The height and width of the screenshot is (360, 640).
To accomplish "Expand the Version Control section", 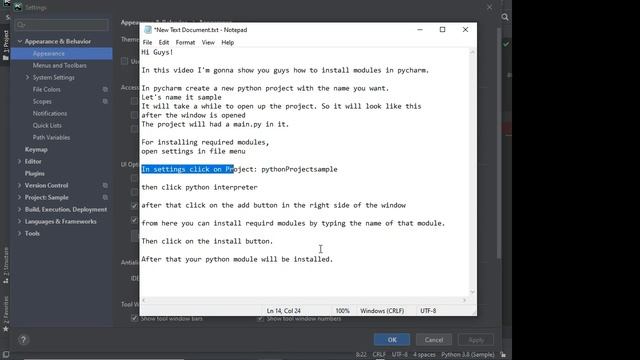I will pos(19,185).
